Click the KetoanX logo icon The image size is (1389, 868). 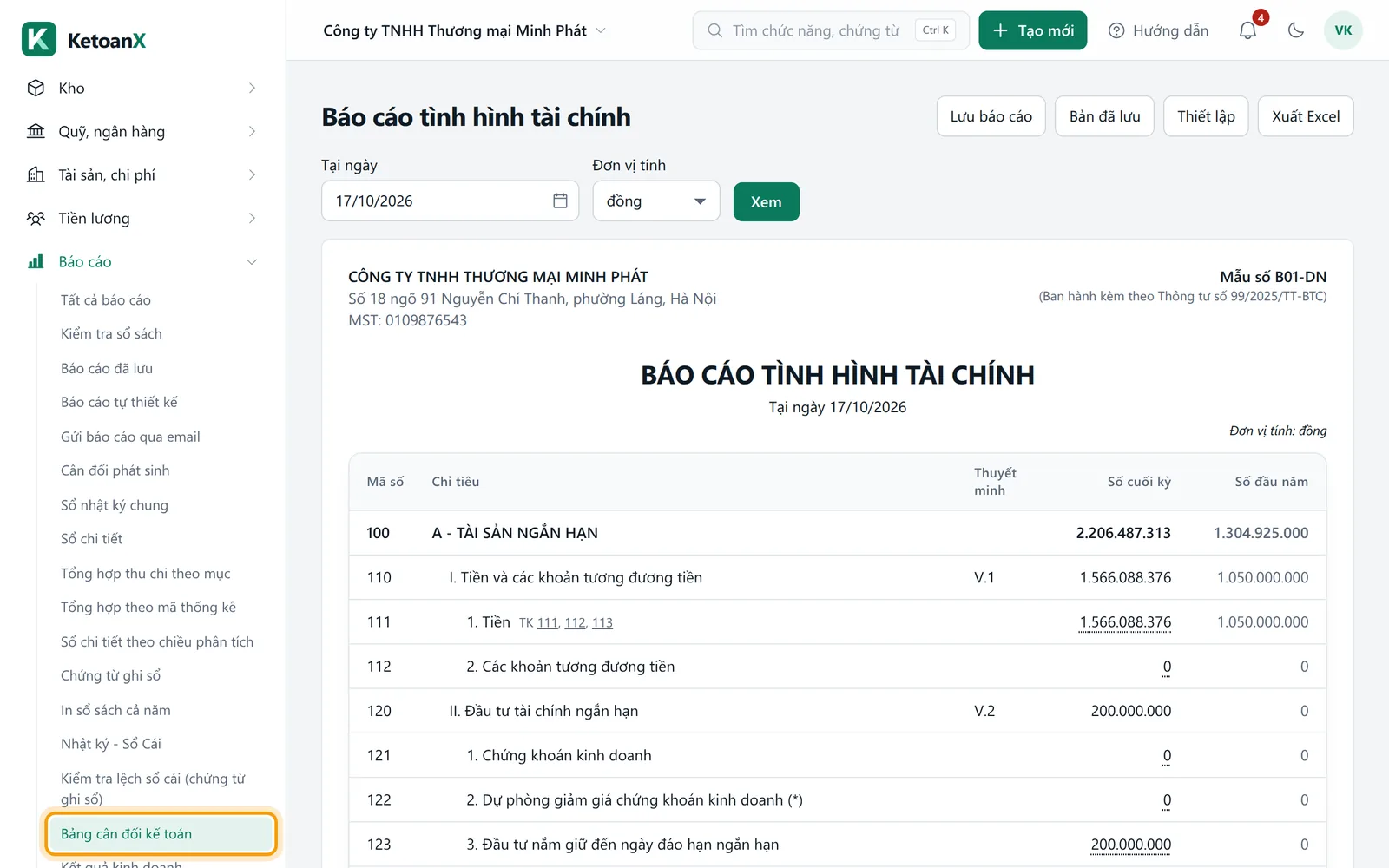click(39, 39)
